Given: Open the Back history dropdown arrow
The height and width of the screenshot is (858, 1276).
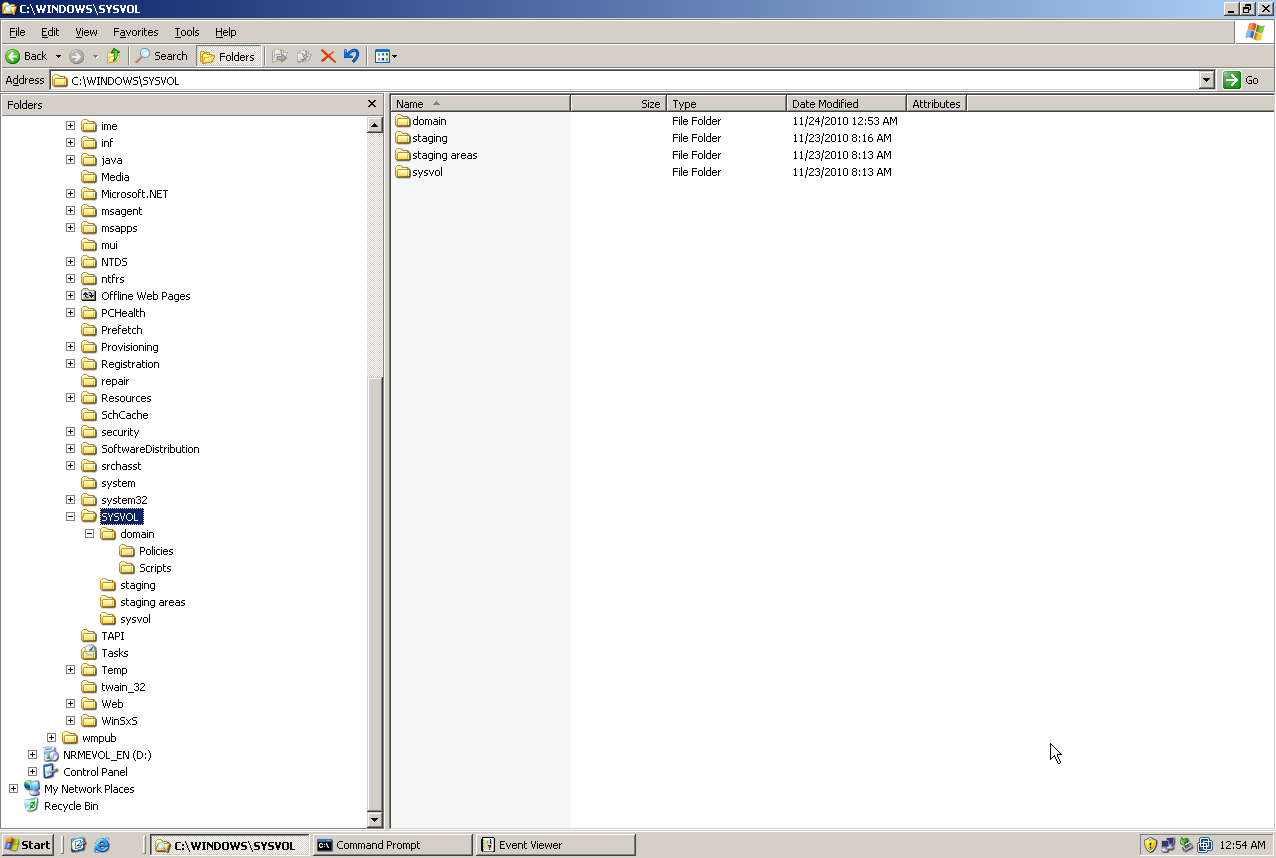Looking at the screenshot, I should (x=58, y=56).
